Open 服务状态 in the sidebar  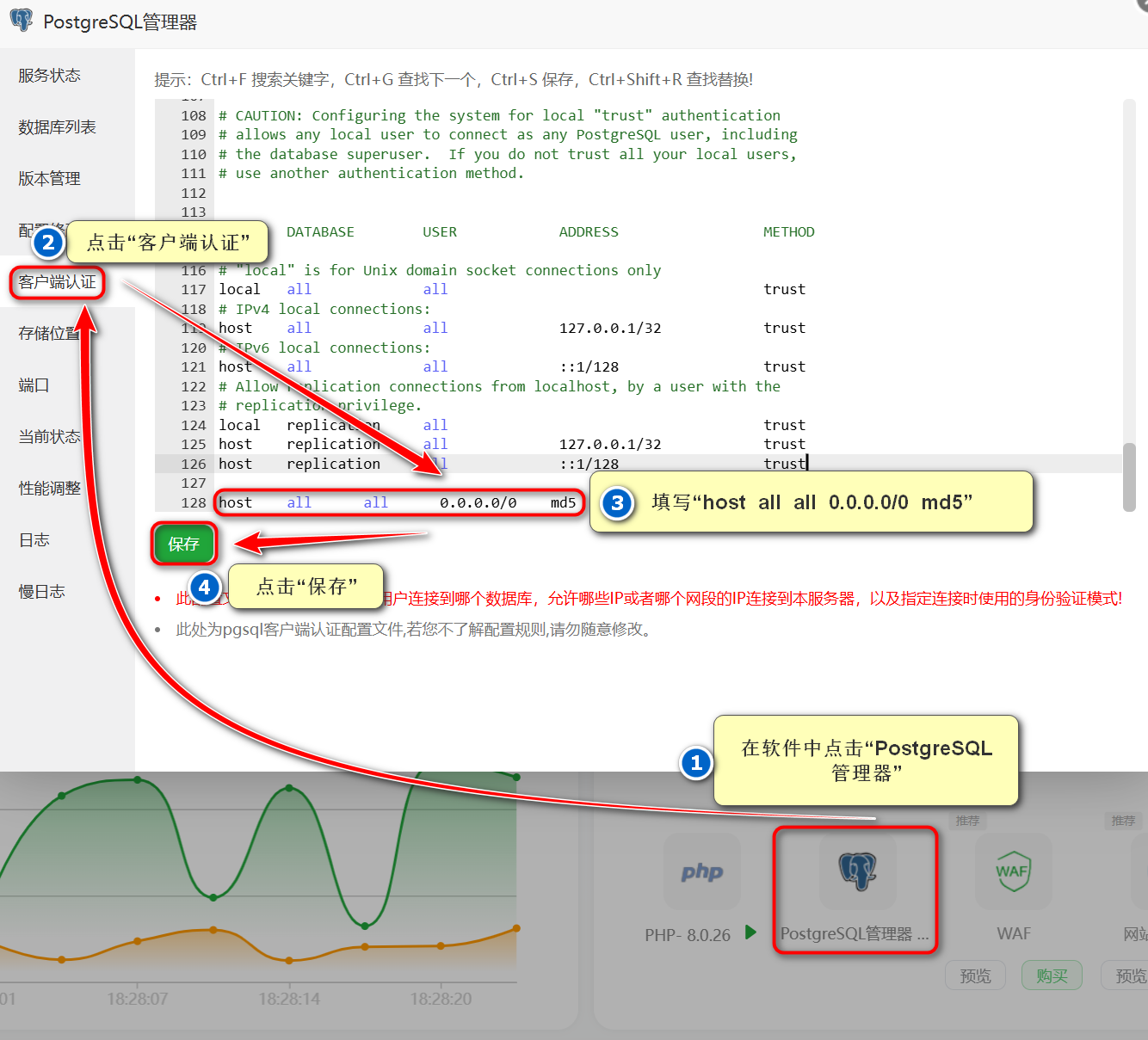click(x=50, y=76)
